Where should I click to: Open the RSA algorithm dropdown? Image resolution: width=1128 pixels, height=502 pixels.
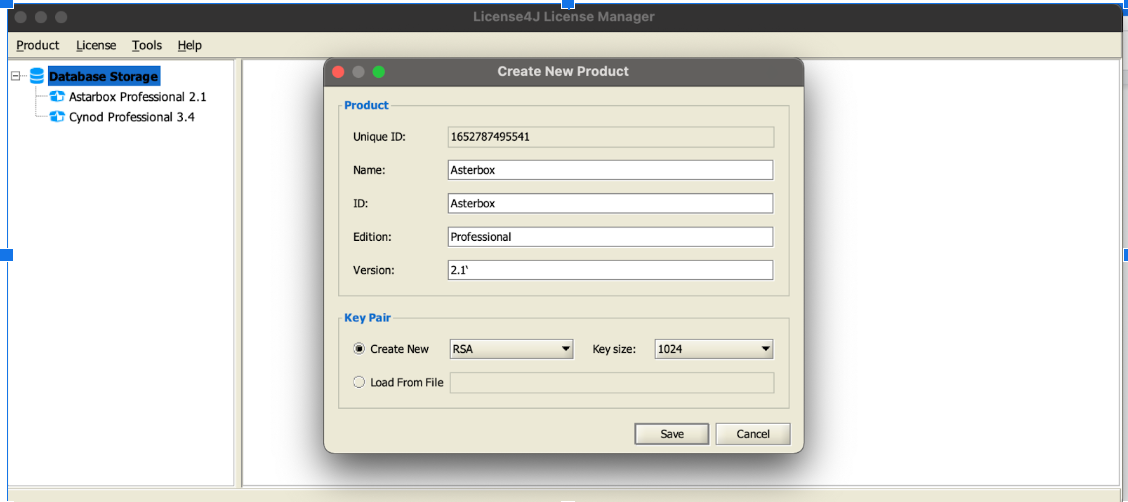pos(511,349)
